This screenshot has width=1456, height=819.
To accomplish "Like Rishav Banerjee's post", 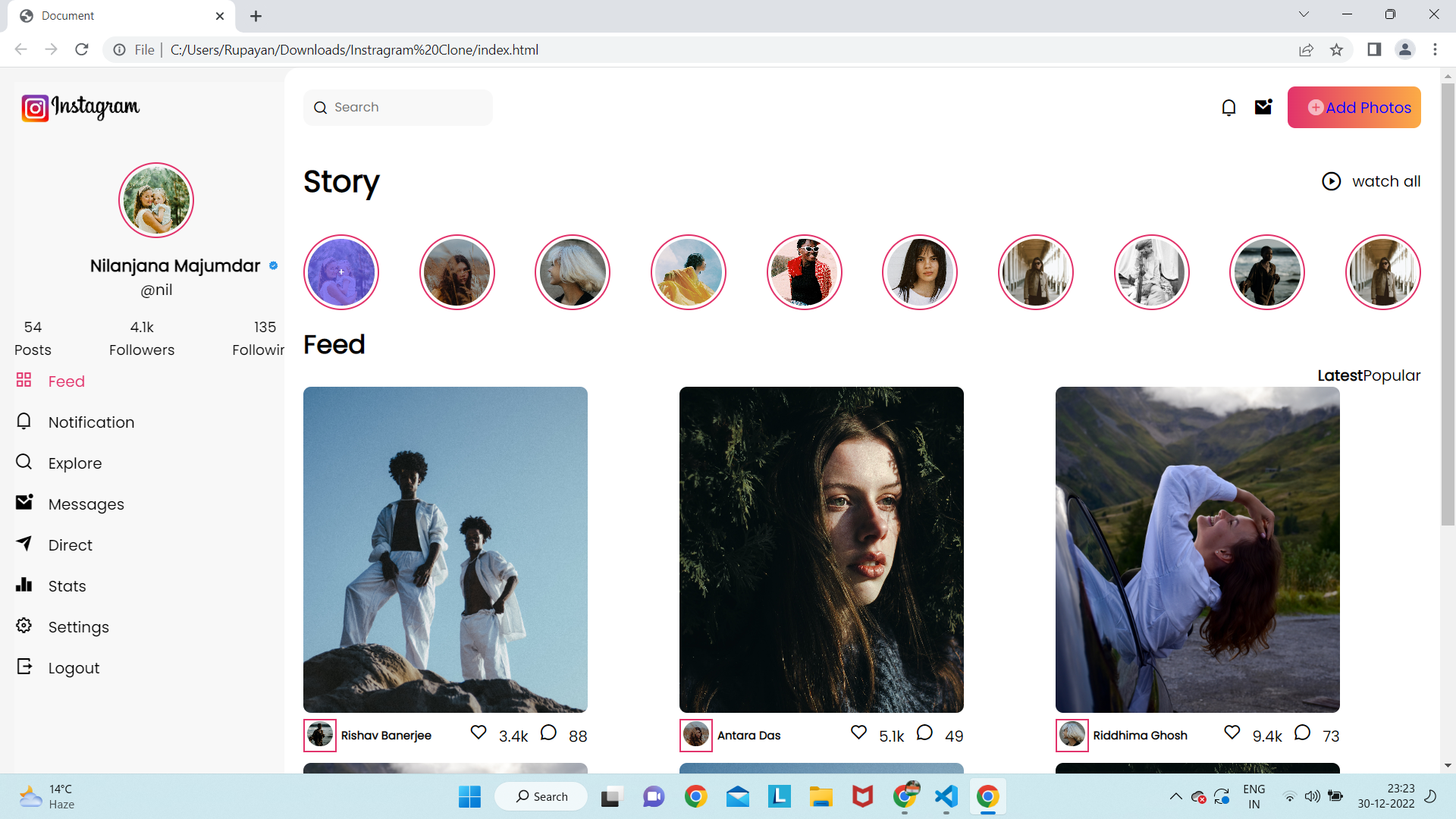I will pos(479,733).
